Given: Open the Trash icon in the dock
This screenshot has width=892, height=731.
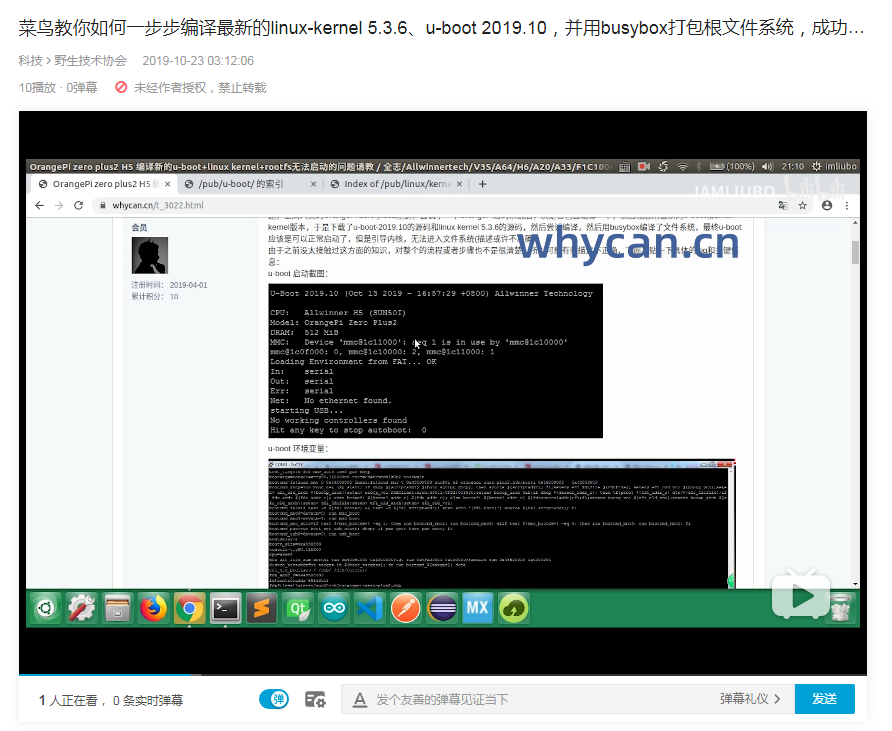Looking at the screenshot, I should click(x=841, y=608).
